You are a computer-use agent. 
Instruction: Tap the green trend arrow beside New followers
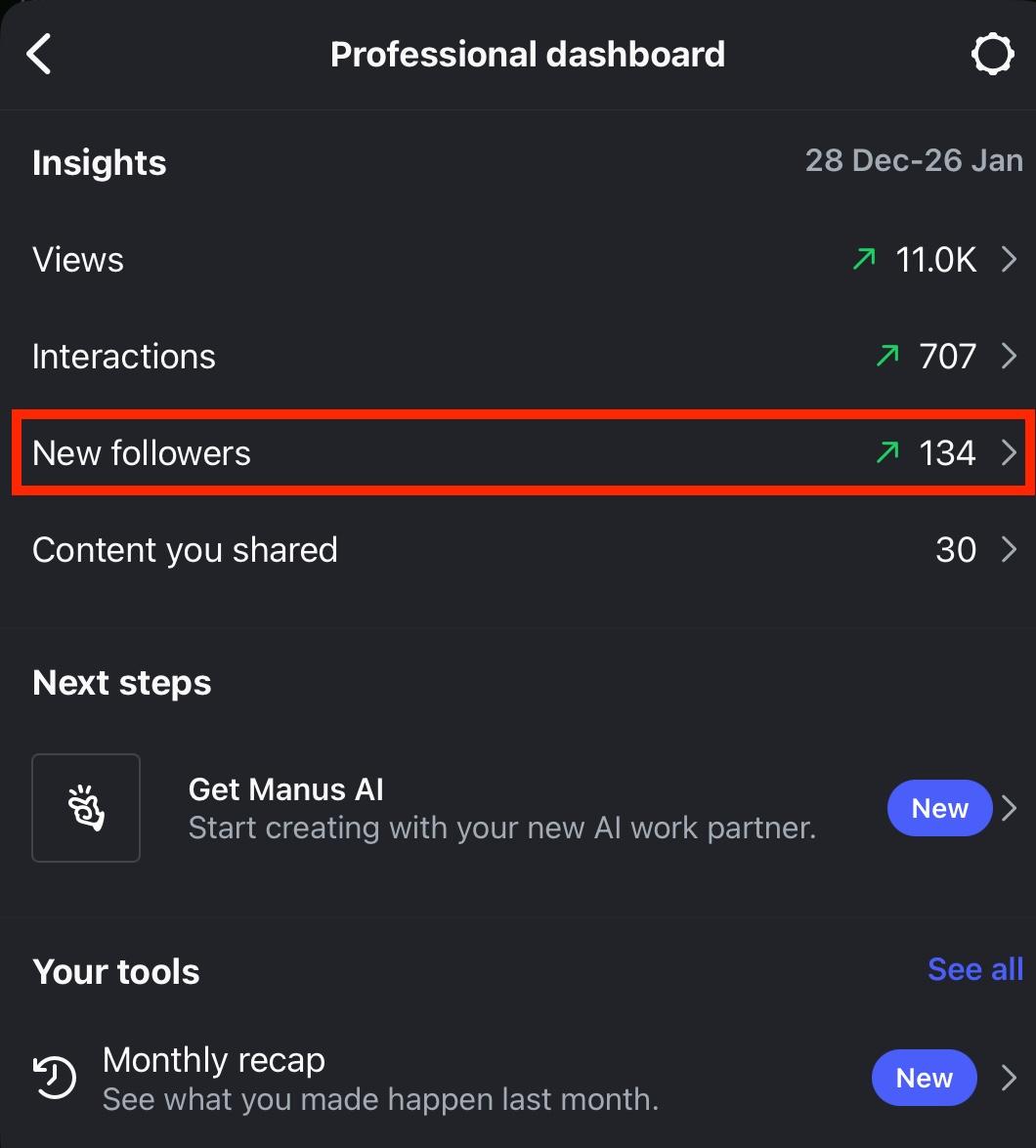(887, 452)
